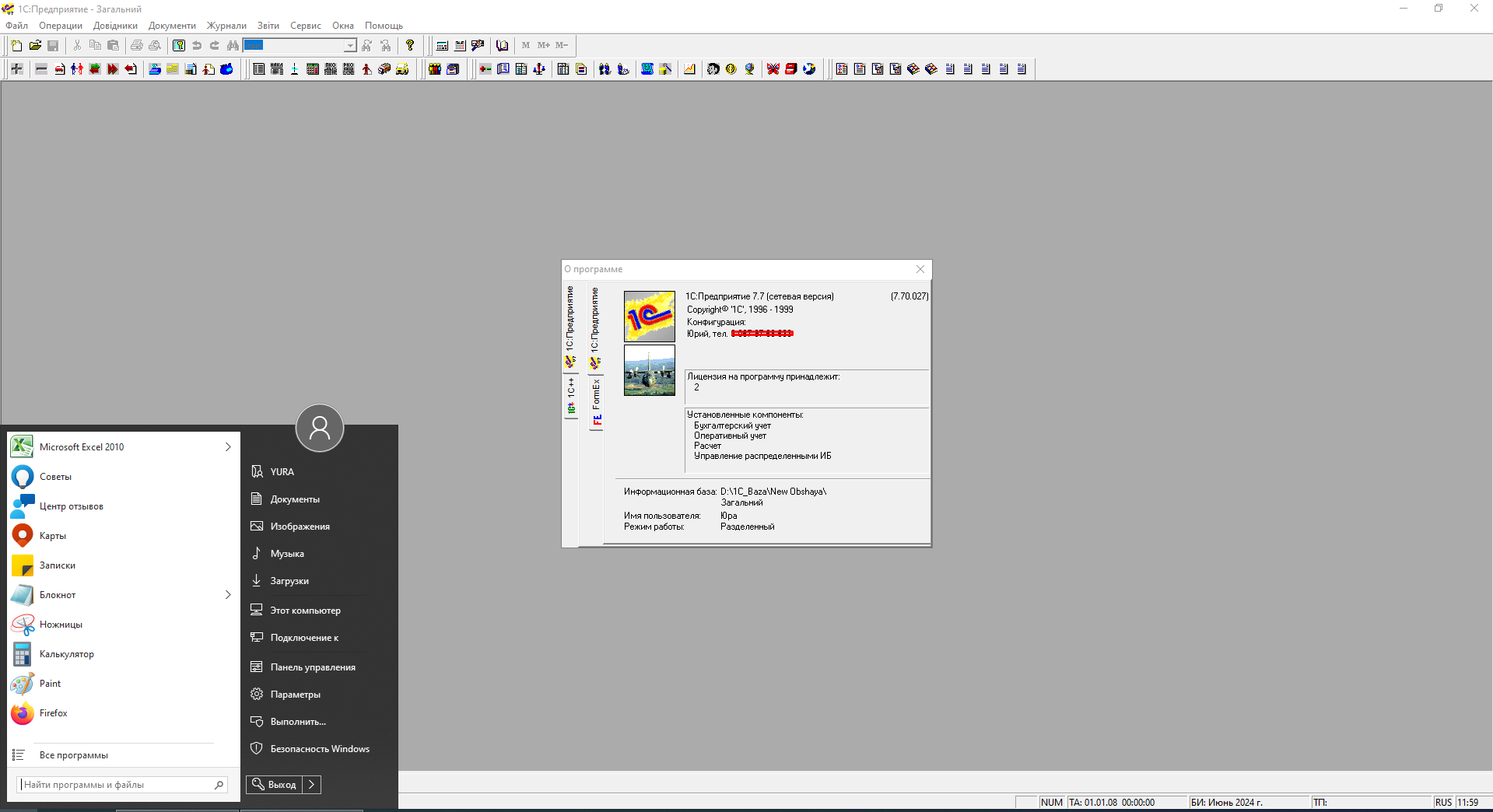This screenshot has height=812, width=1493.
Task: Open Безопасность Windows from Start menu
Action: [x=320, y=749]
